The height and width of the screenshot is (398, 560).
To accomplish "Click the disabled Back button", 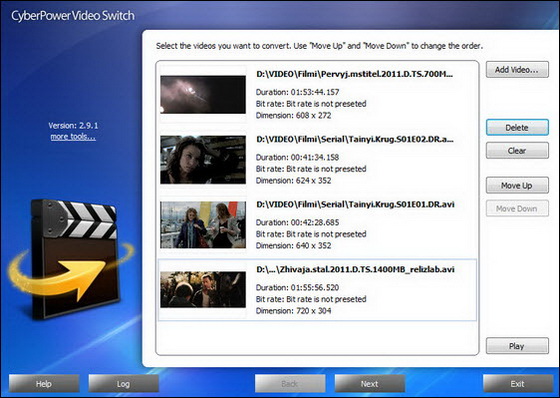I will click(x=290, y=384).
